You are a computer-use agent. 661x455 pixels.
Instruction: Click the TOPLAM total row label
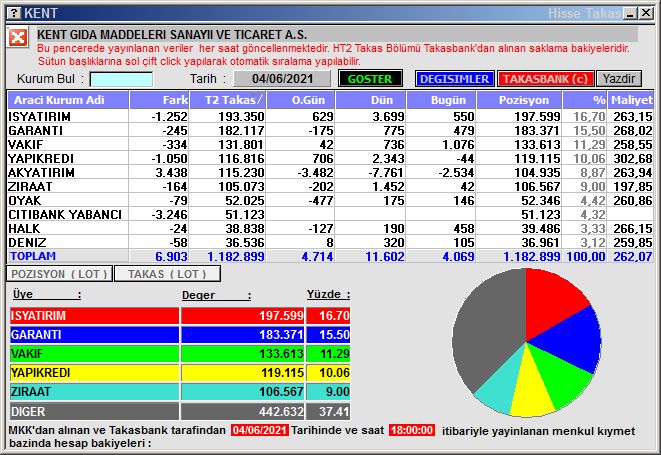click(33, 256)
